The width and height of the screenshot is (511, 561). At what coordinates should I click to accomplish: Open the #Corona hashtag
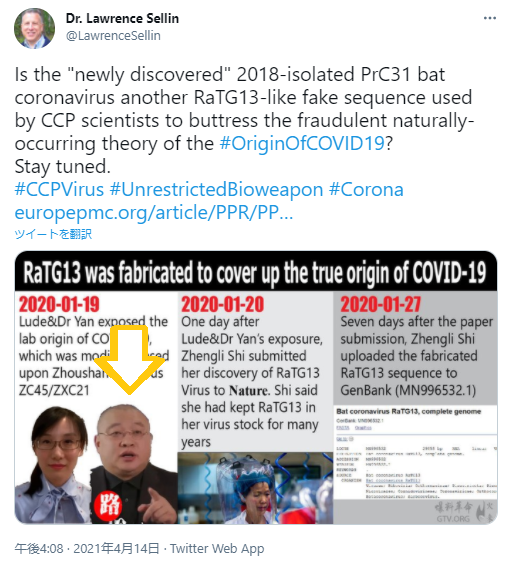pyautogui.click(x=366, y=189)
